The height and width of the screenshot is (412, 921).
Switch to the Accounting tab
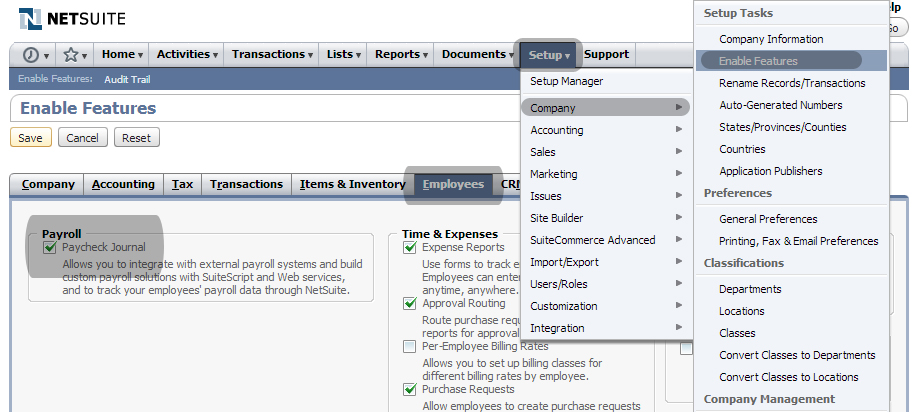click(x=123, y=185)
